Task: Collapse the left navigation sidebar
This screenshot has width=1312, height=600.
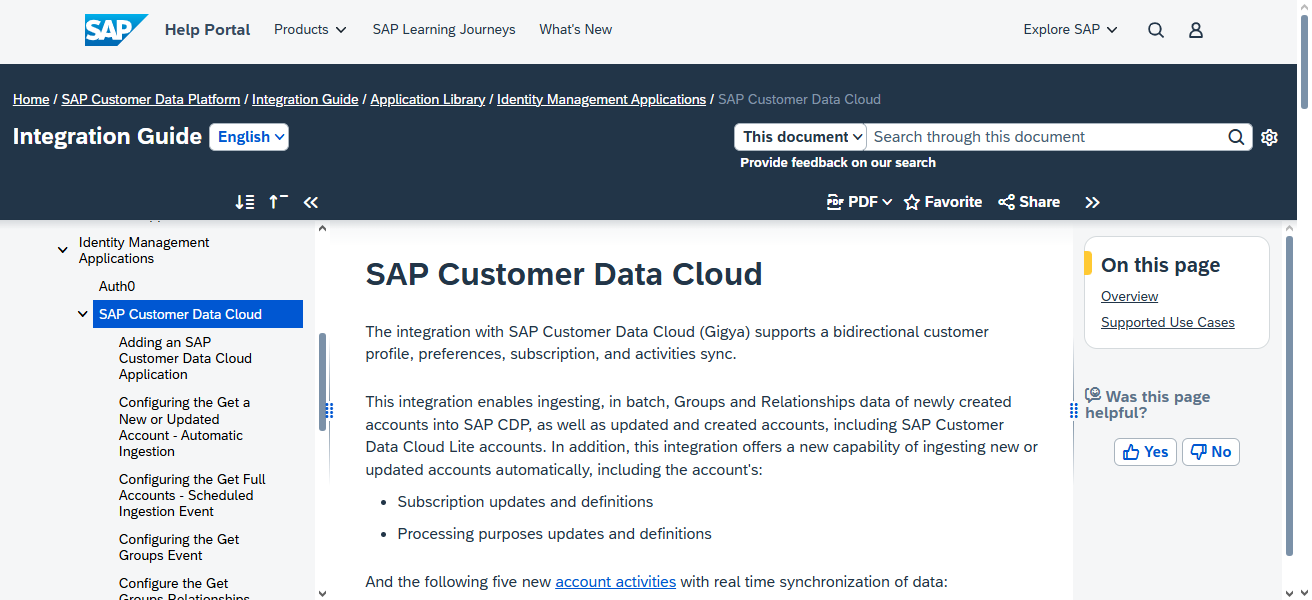Action: [311, 201]
